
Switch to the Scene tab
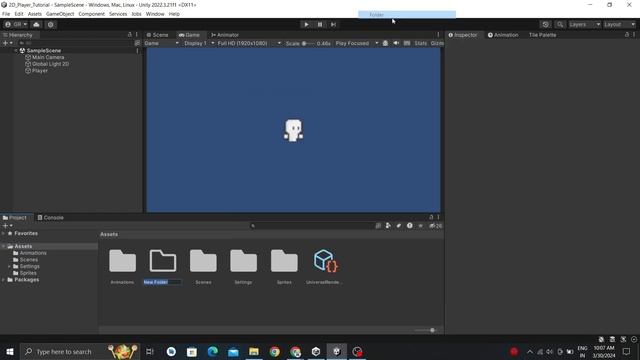pyautogui.click(x=158, y=35)
